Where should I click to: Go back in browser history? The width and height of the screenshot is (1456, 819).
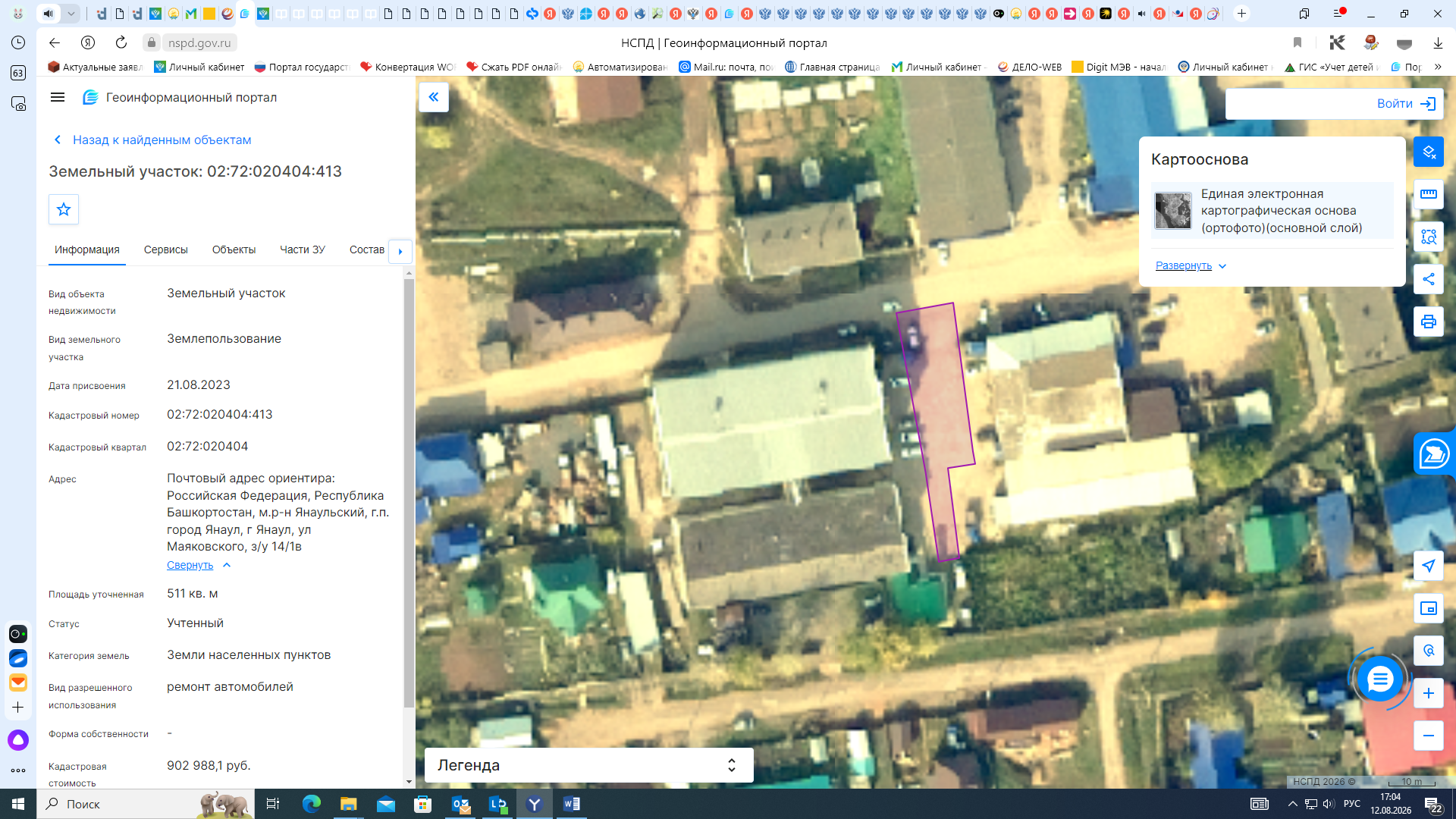pos(54,42)
